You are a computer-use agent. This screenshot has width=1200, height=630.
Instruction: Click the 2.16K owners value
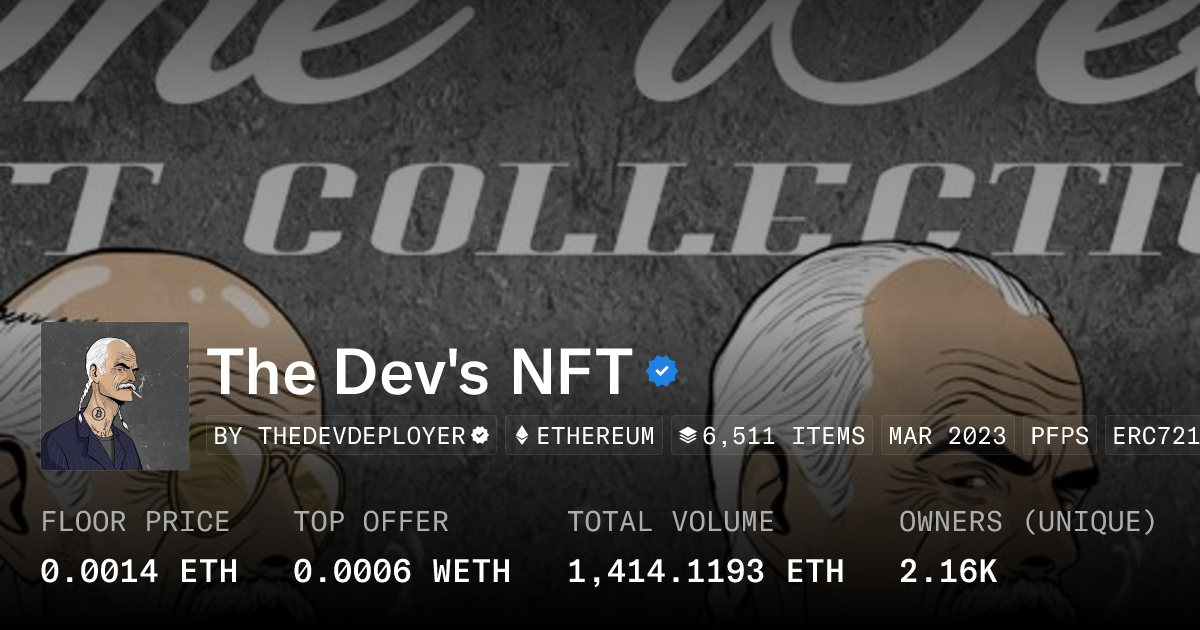click(948, 572)
